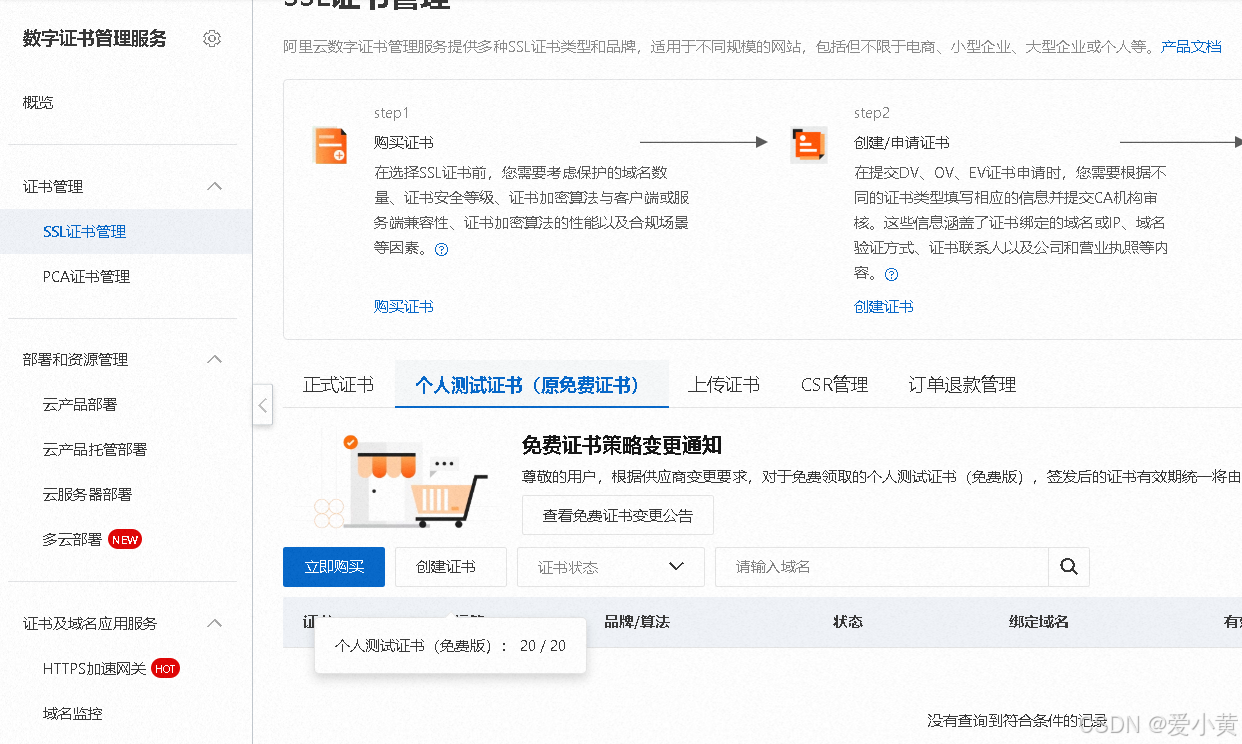Collapse the 证书及域名应用服务 section chevron
The image size is (1242, 744).
click(214, 624)
